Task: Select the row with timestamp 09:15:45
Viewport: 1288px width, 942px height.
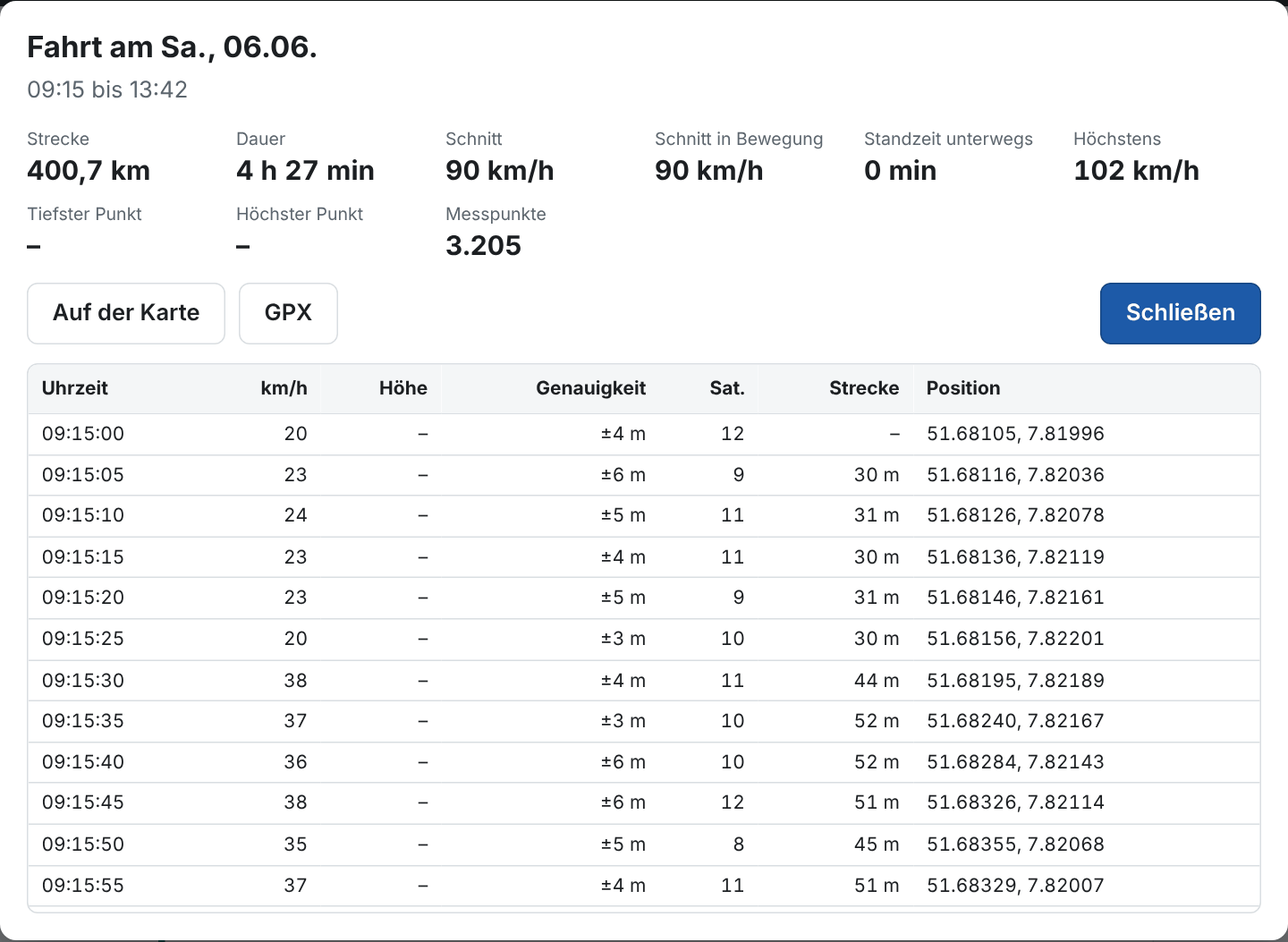Action: click(644, 802)
